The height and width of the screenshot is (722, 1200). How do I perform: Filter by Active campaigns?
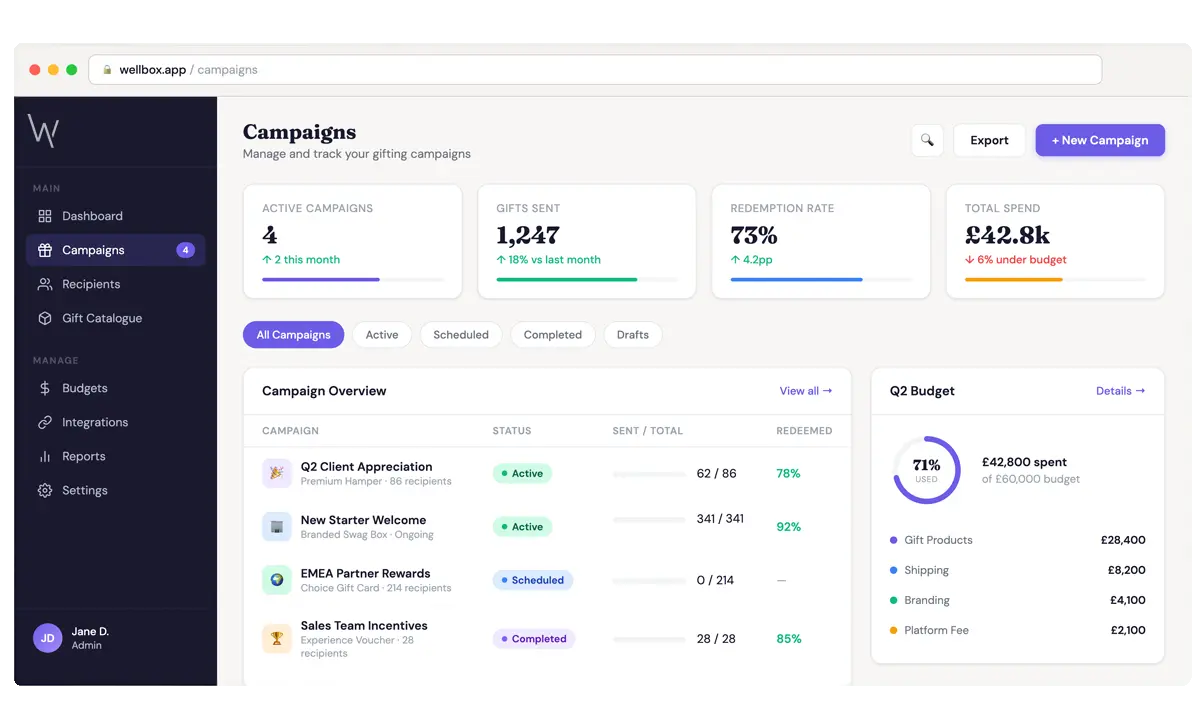382,334
